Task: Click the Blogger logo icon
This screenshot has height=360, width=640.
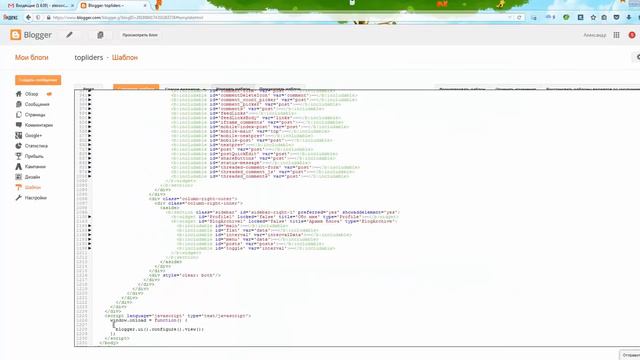Action: [16, 35]
